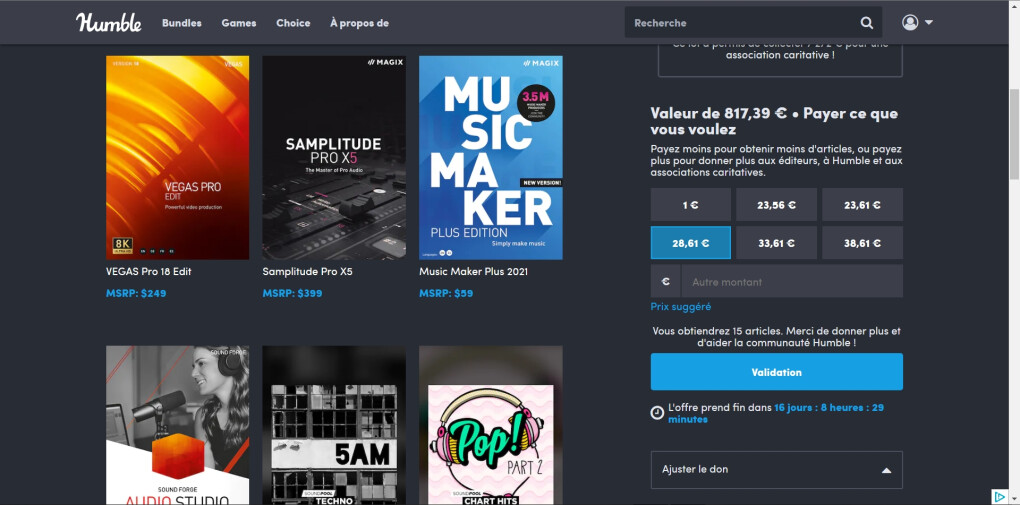Expand the Ajuster le don section
Image resolution: width=1020 pixels, height=505 pixels.
[x=777, y=470]
